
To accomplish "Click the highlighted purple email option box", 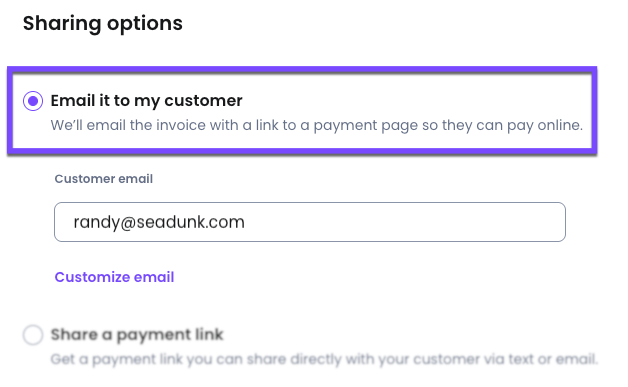I will [x=302, y=111].
